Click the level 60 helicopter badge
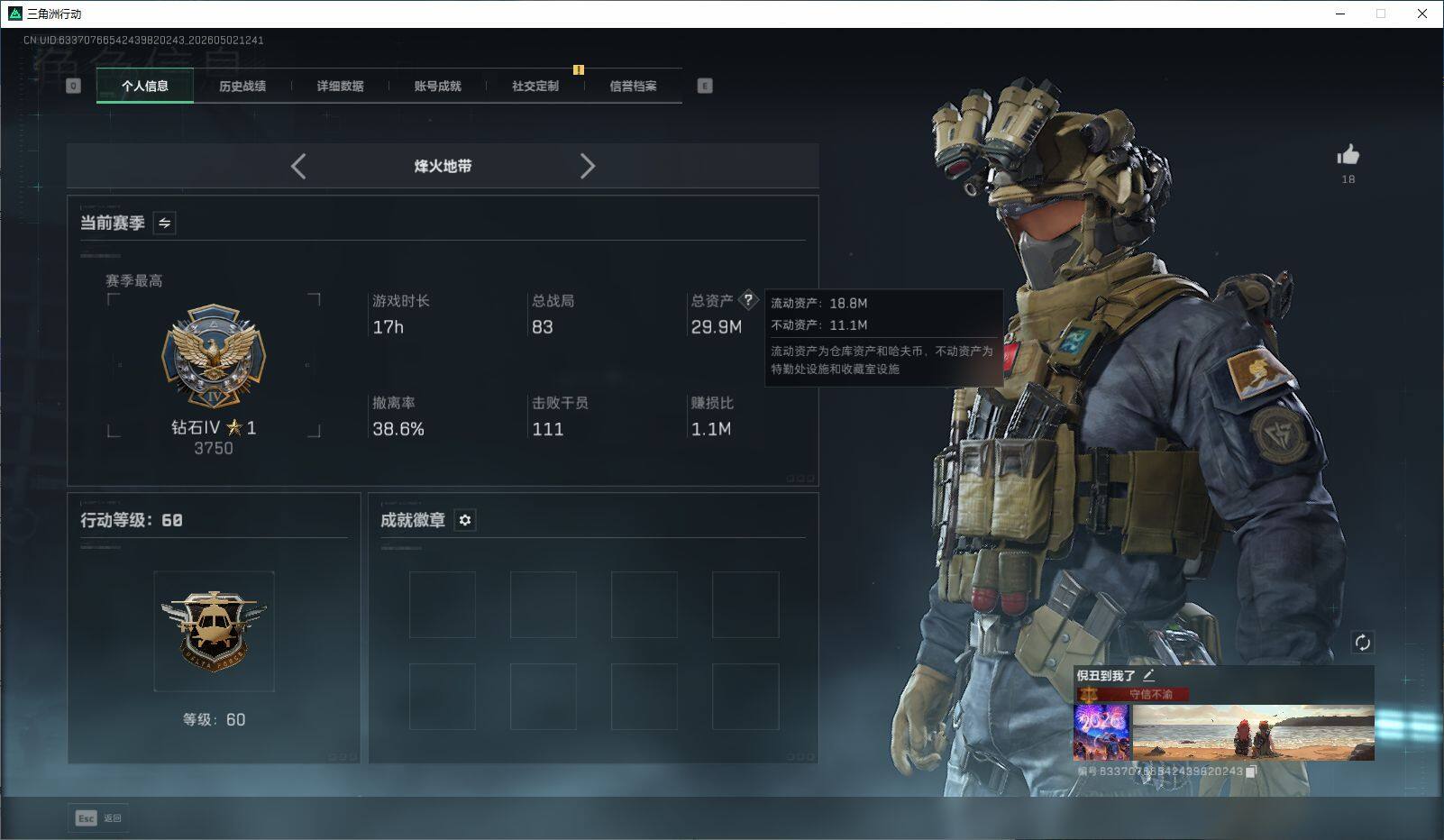1444x840 pixels. [x=214, y=631]
